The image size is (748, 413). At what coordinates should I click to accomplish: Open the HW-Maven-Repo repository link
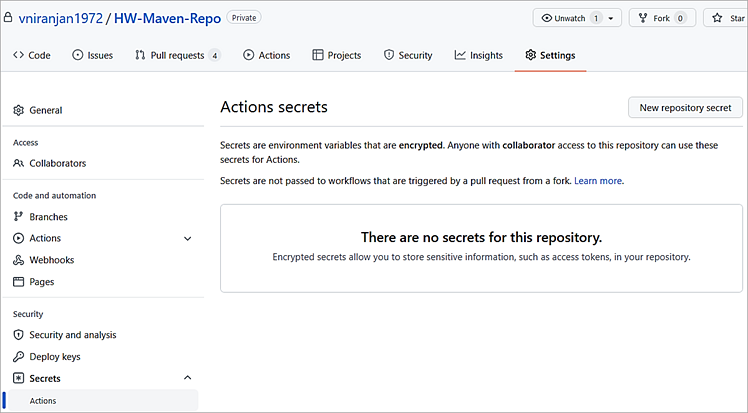point(167,18)
